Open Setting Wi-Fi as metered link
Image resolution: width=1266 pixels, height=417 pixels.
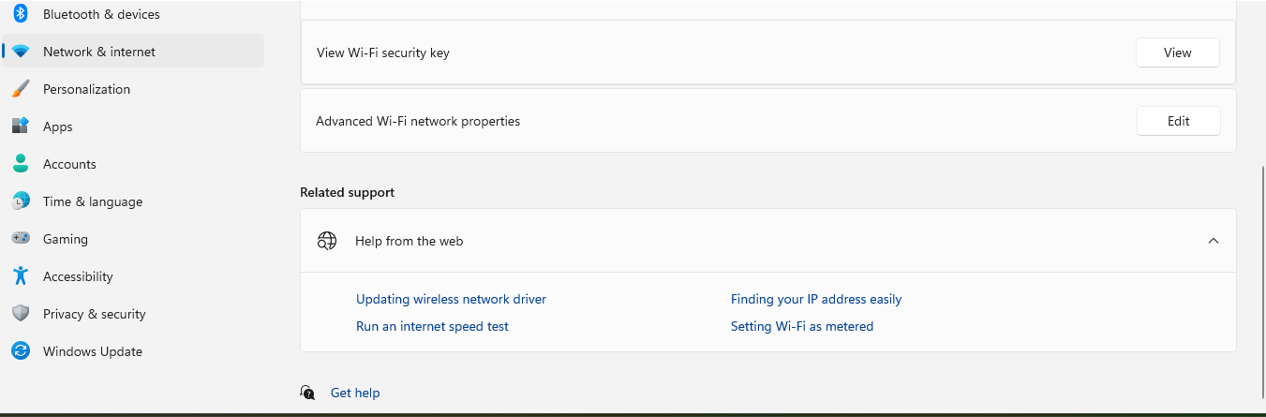coord(802,326)
